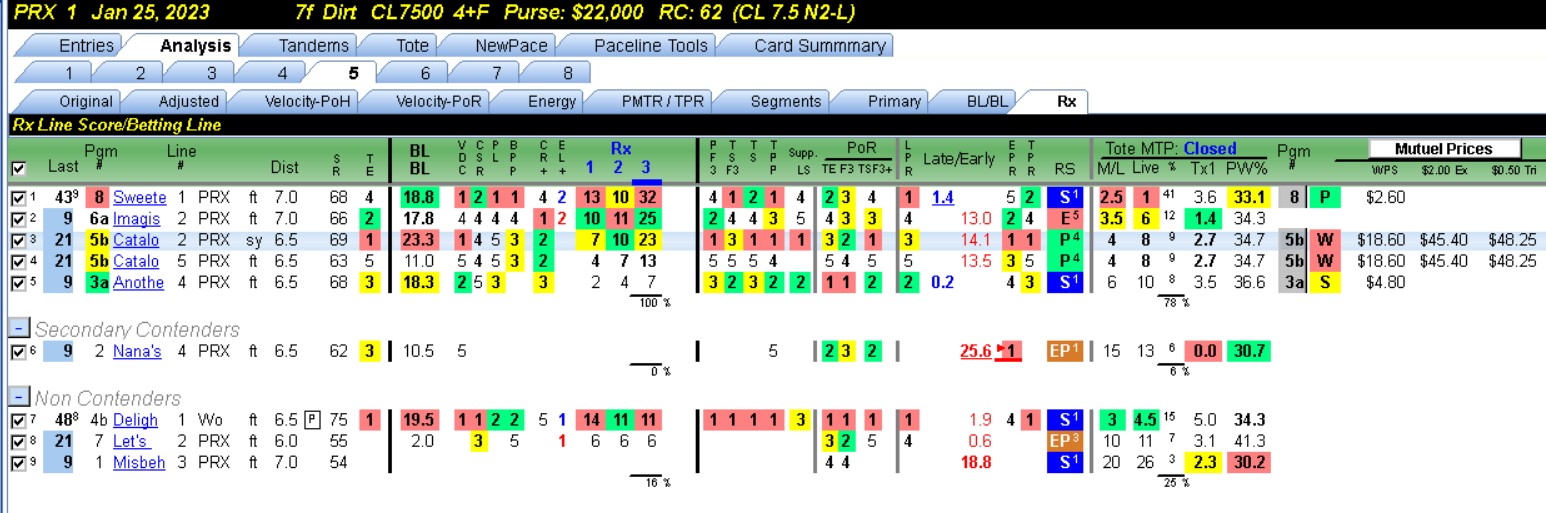This screenshot has width=1546, height=513.
Task: Switch to the Entries tab
Action: pos(86,45)
